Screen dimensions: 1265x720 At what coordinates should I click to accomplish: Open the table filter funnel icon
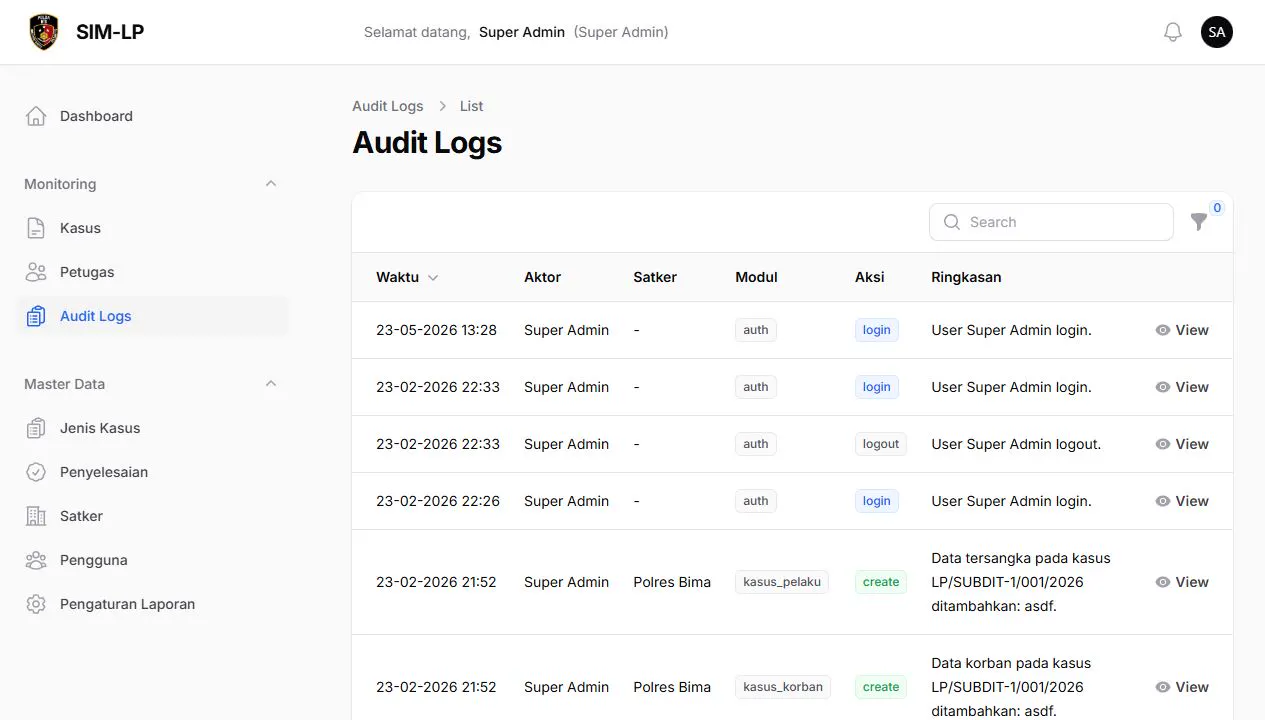(x=1199, y=222)
